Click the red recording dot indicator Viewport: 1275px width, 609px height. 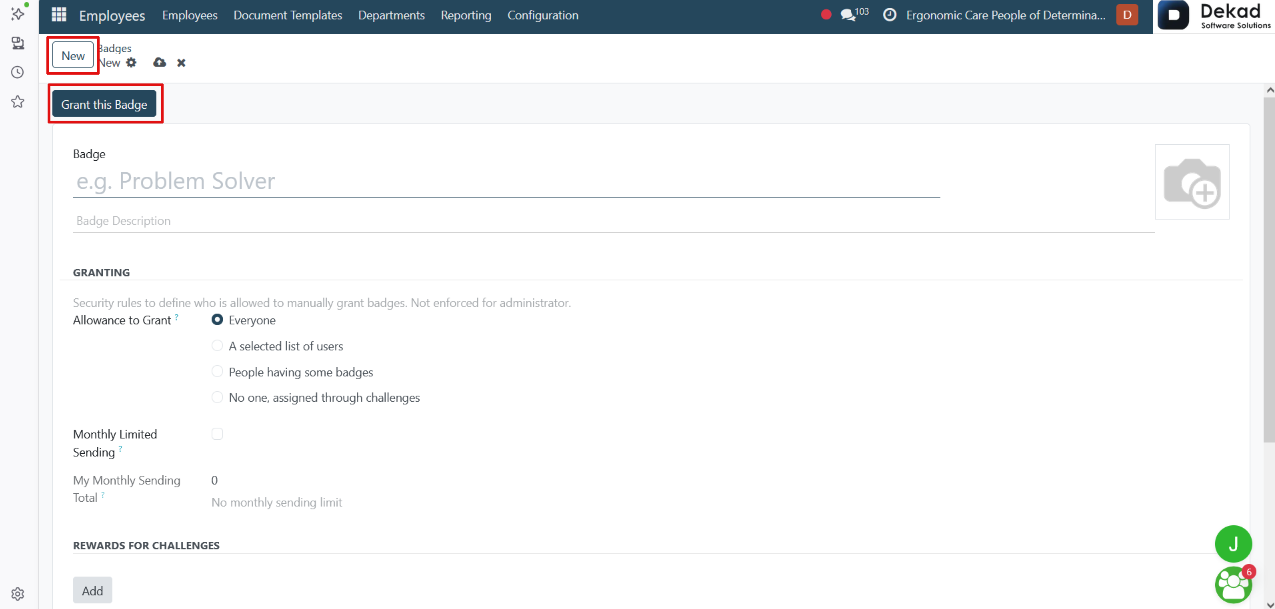tap(826, 15)
